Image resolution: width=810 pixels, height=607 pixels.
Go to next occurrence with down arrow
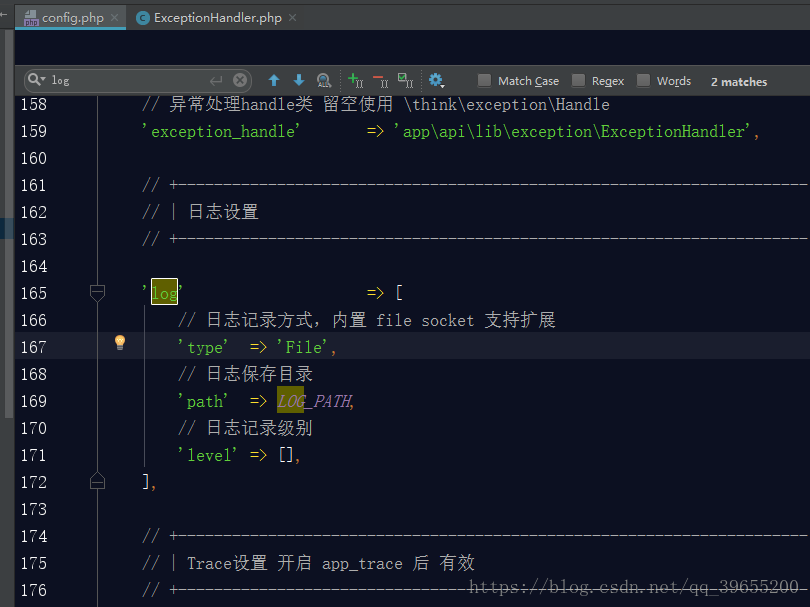(299, 80)
